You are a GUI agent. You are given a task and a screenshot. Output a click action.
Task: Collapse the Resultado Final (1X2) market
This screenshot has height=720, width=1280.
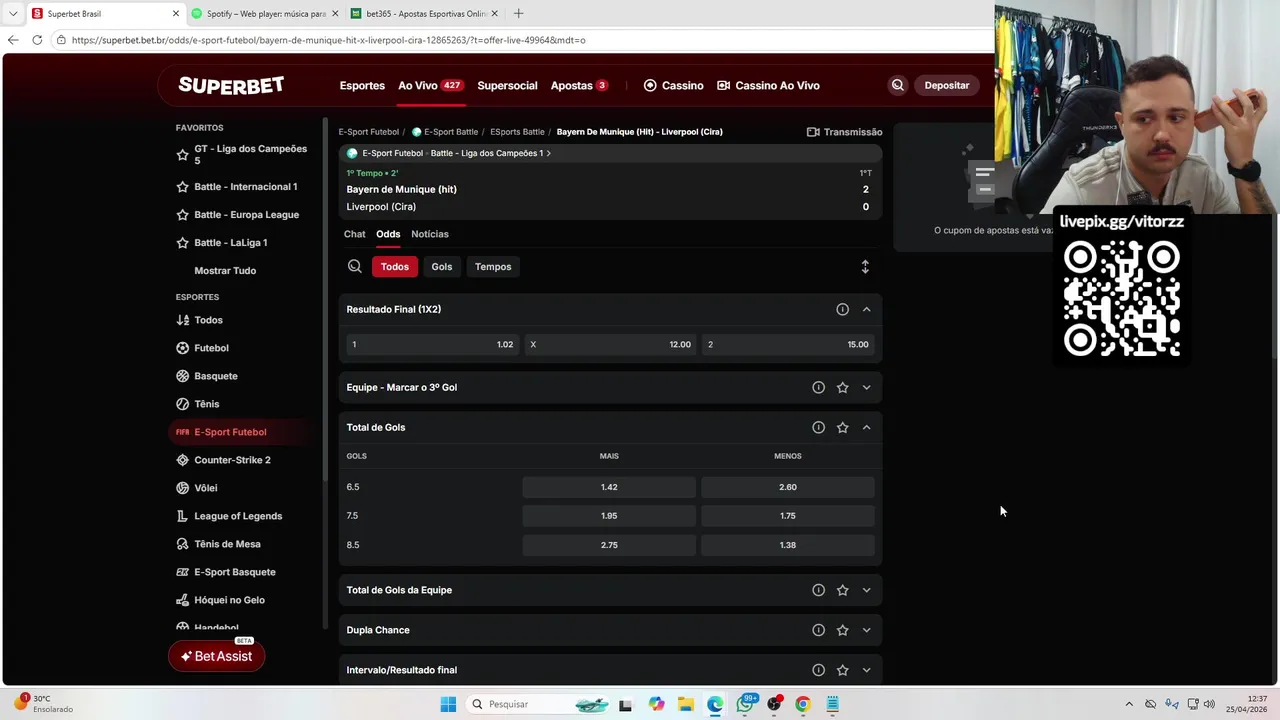tap(866, 309)
